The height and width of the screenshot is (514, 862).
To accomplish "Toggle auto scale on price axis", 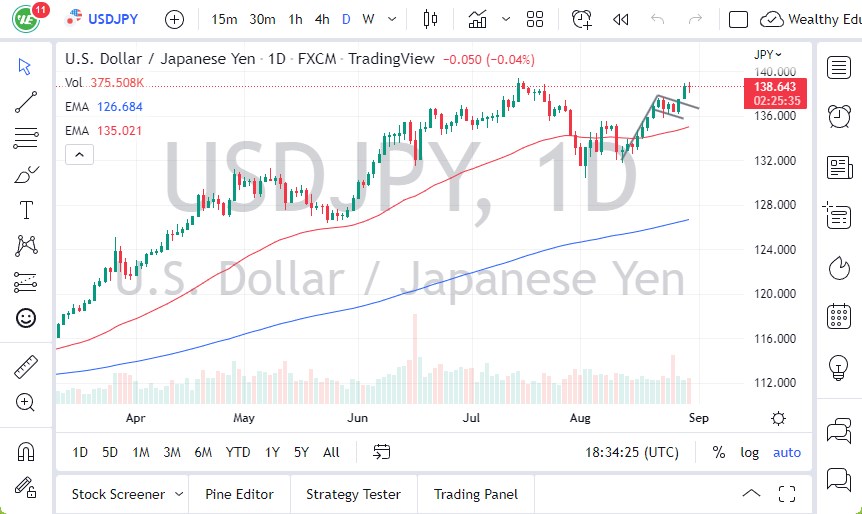I will pyautogui.click(x=787, y=452).
